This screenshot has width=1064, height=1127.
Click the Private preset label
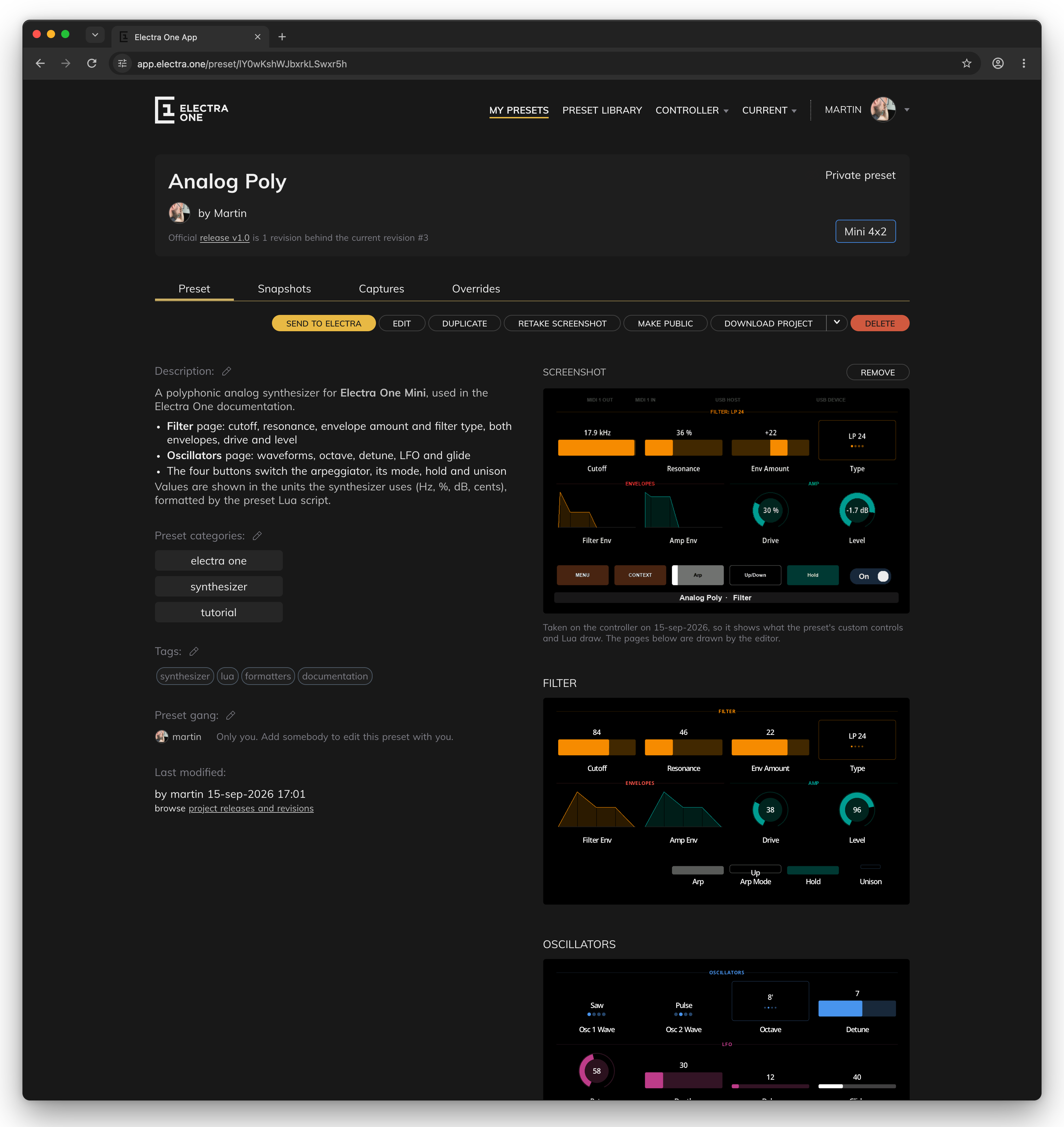[x=860, y=175]
